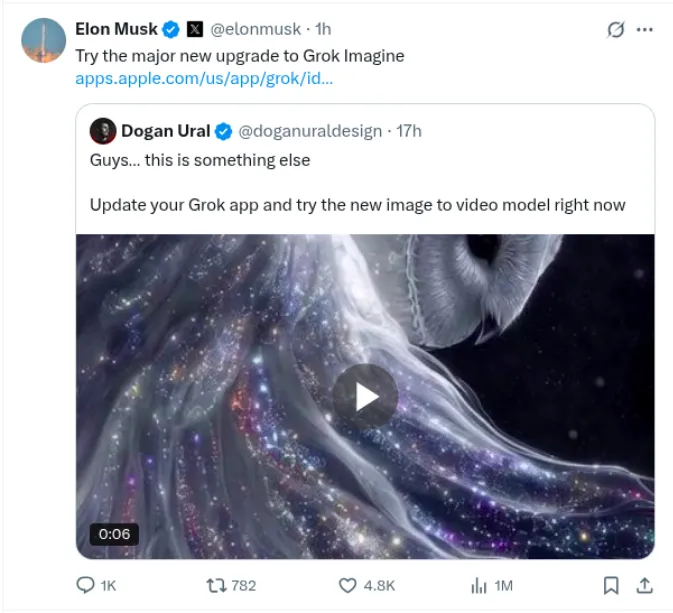Like the post
Viewport: 673px width, 613px height.
point(347,585)
